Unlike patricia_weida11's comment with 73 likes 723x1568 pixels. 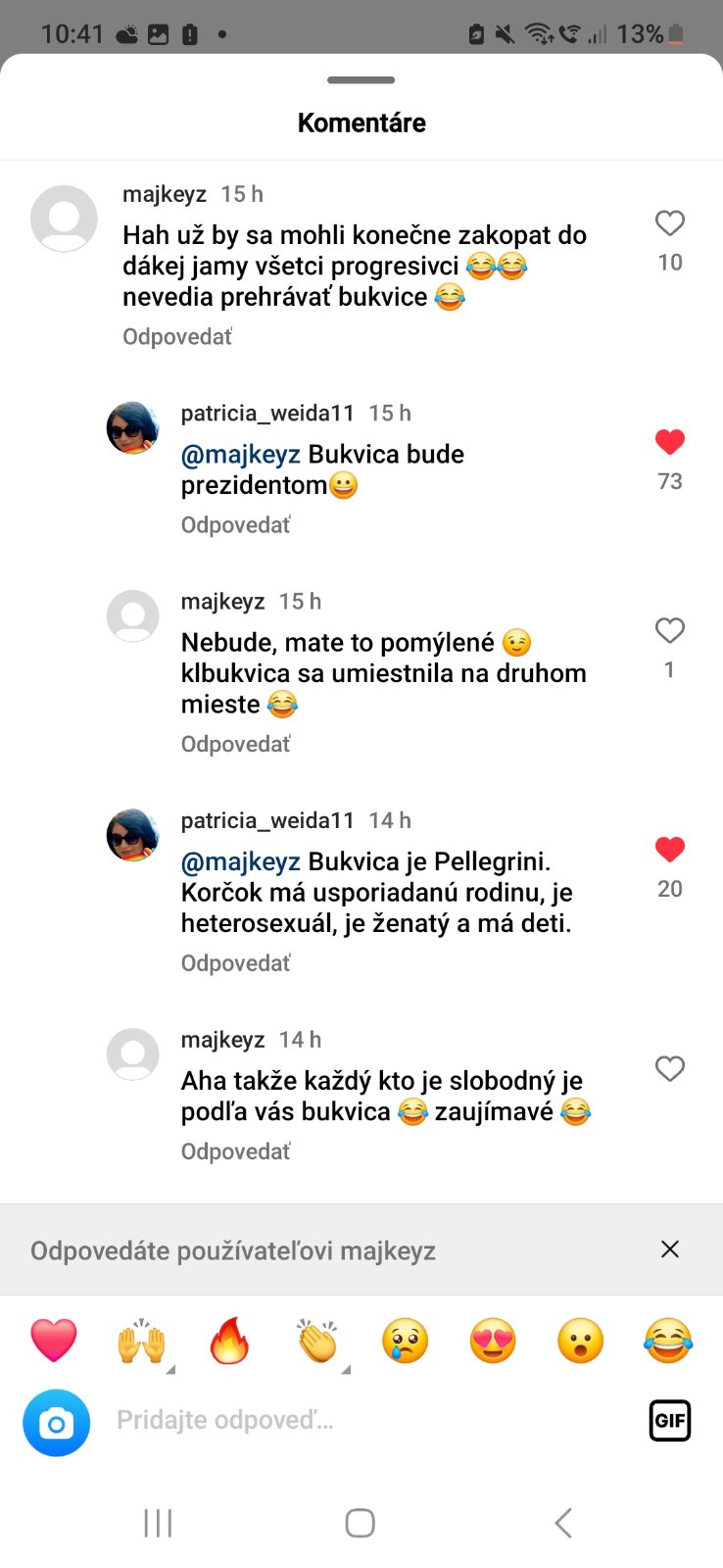(670, 442)
